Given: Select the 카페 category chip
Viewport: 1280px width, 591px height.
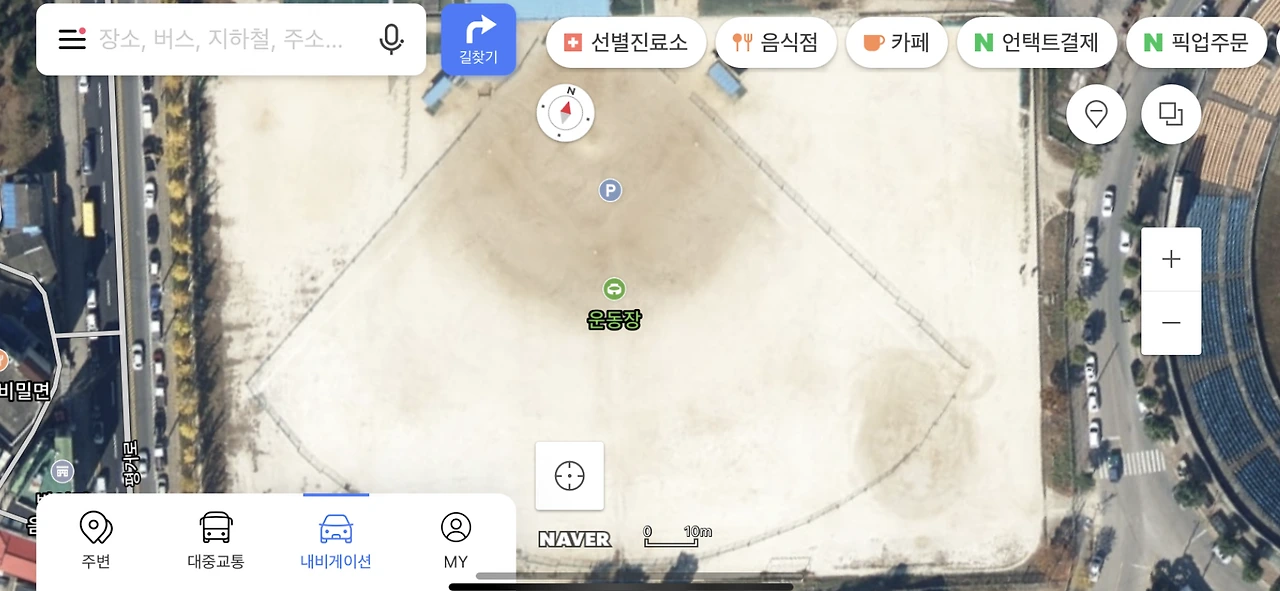Looking at the screenshot, I should click(896, 42).
